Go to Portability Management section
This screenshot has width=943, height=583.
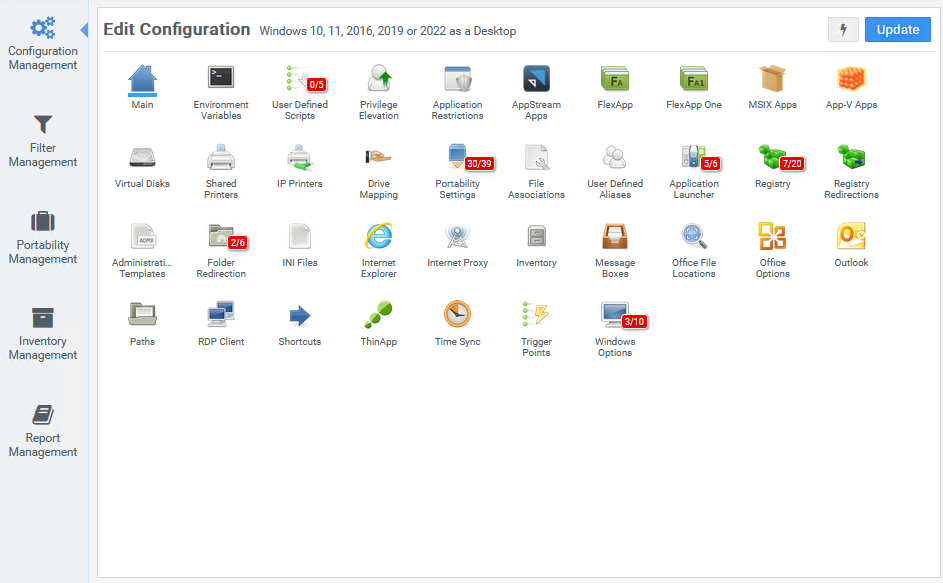(x=43, y=236)
